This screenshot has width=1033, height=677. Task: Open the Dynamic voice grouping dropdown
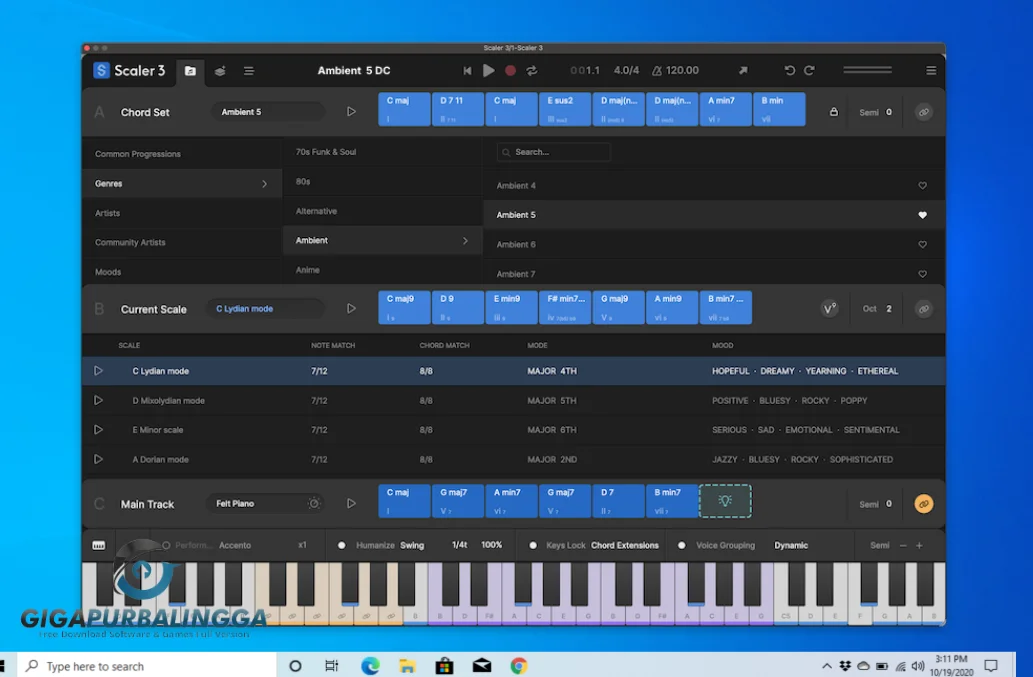pos(791,545)
